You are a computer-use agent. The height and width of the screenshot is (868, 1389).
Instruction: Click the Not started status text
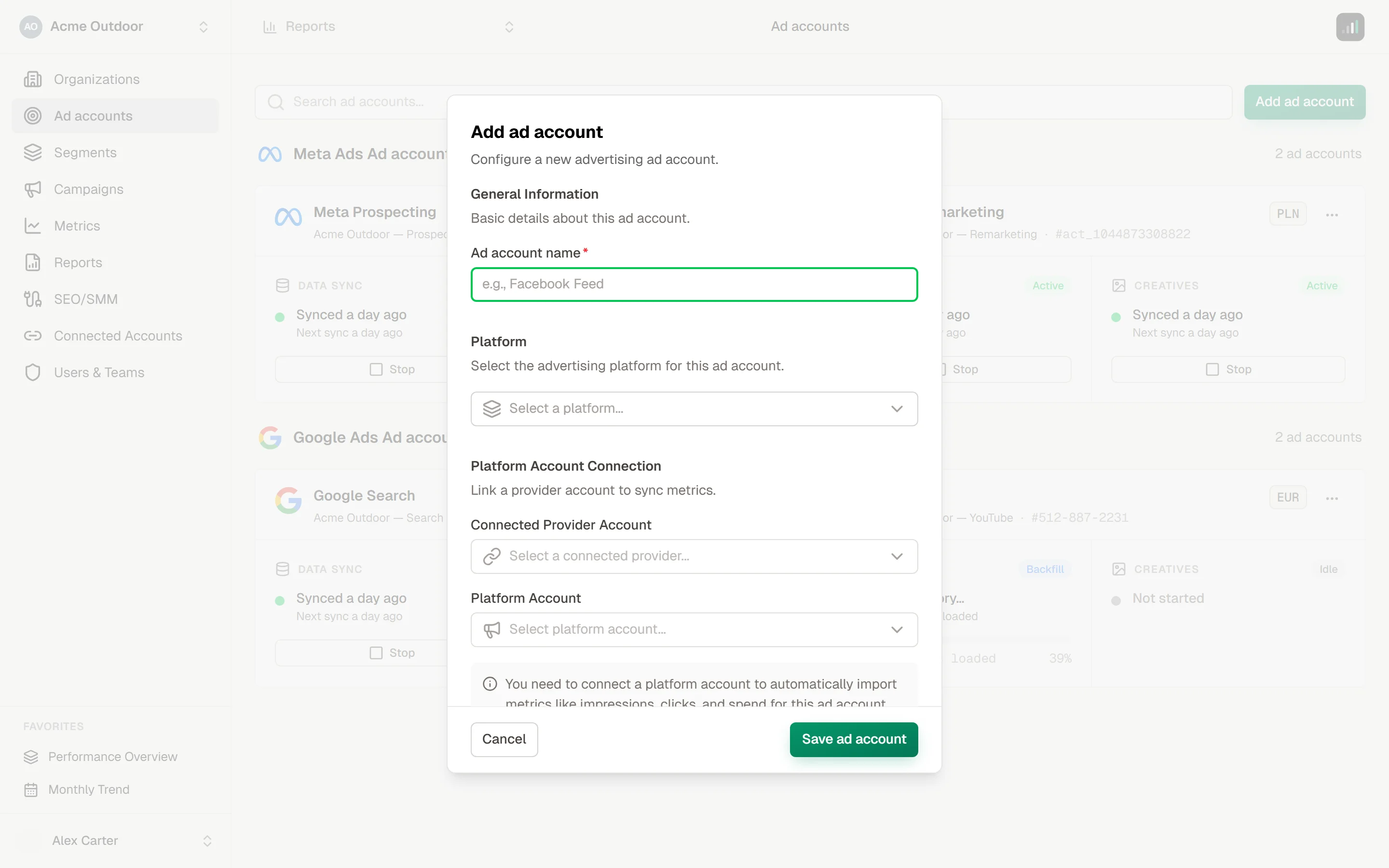tap(1168, 598)
